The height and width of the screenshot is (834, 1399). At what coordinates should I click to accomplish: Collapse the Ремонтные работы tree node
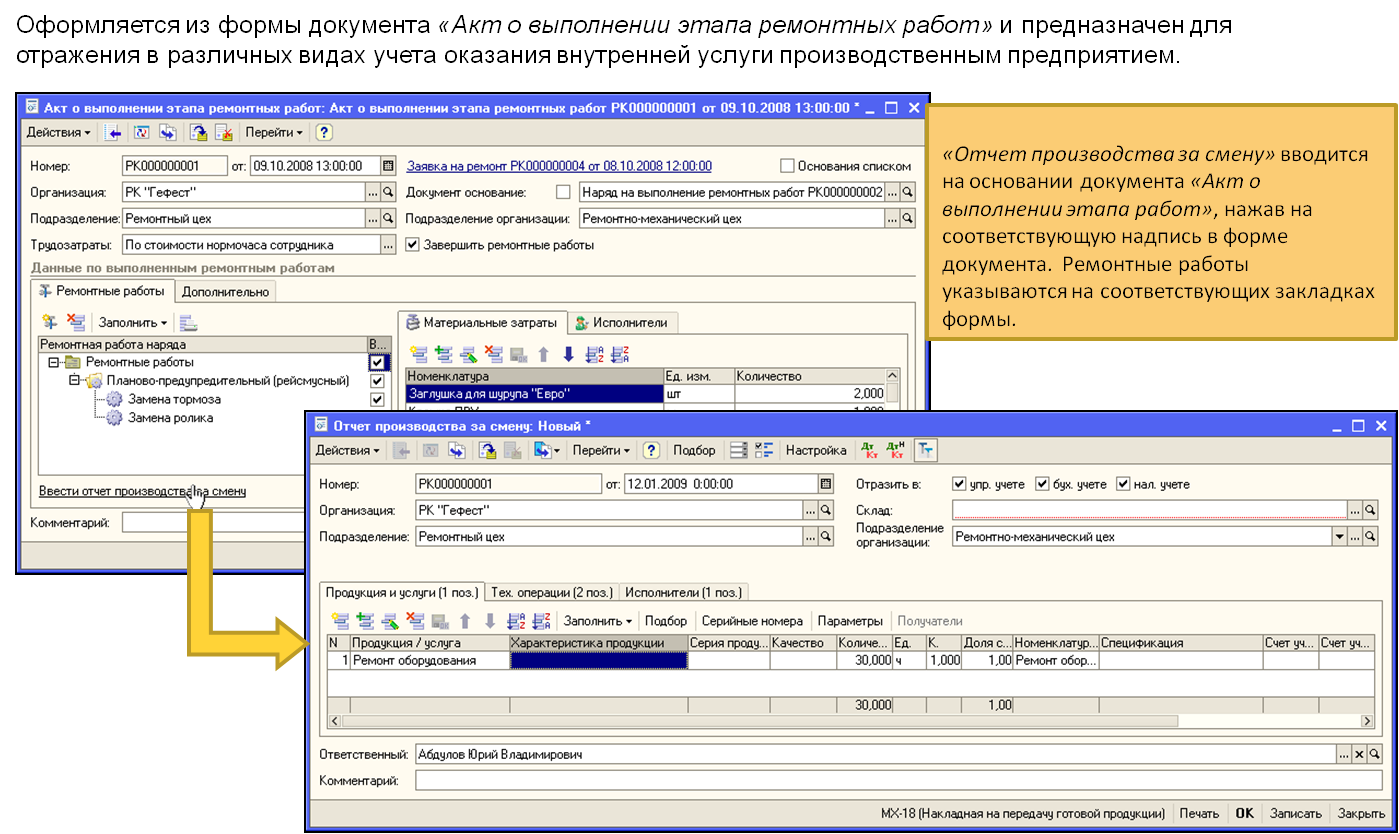pos(53,362)
